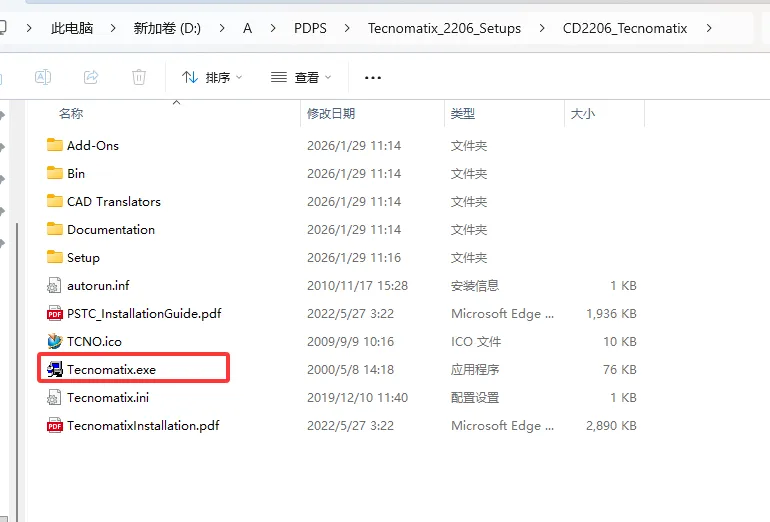Sort by the 名称 column header
This screenshot has width=770, height=522.
coord(71,113)
